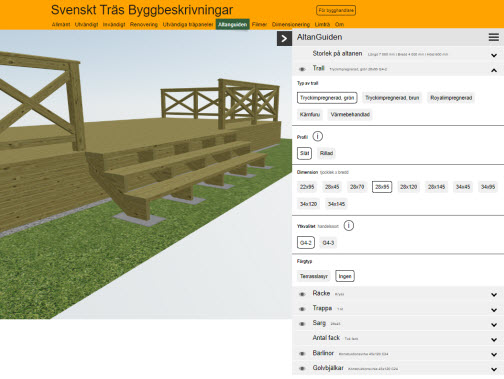Viewport: 504px width, 379px height.
Task: Choose the 28x120 dimension option
Action: point(409,187)
